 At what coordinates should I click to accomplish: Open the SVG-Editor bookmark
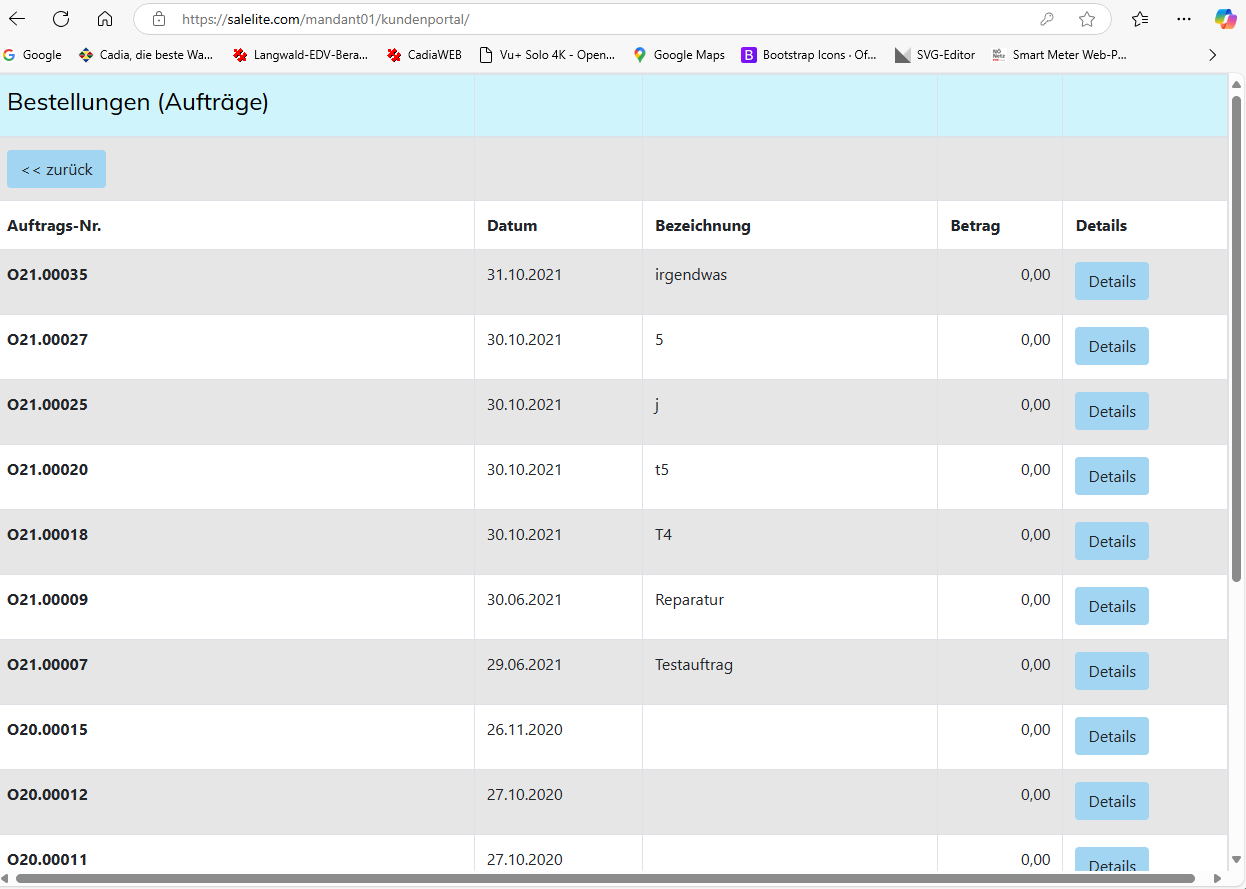click(x=935, y=55)
